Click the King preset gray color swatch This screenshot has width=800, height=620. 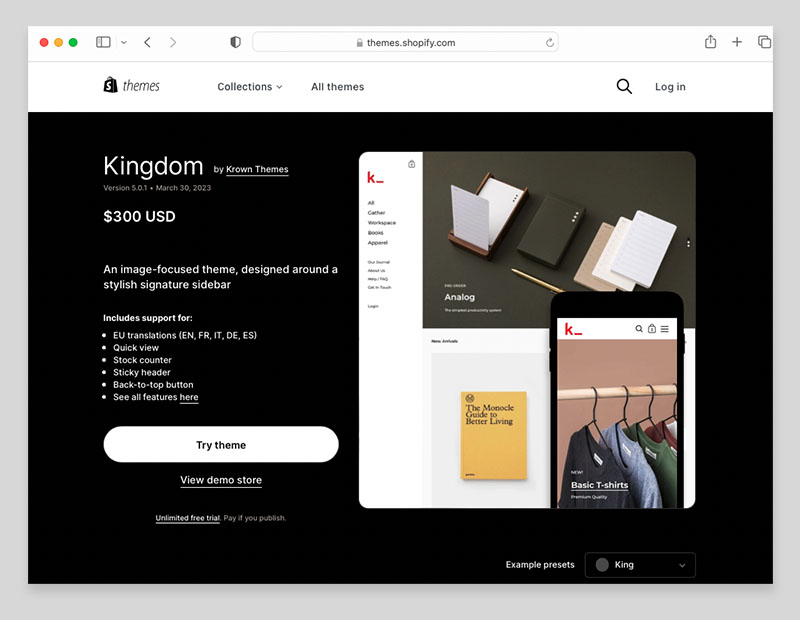click(x=602, y=565)
